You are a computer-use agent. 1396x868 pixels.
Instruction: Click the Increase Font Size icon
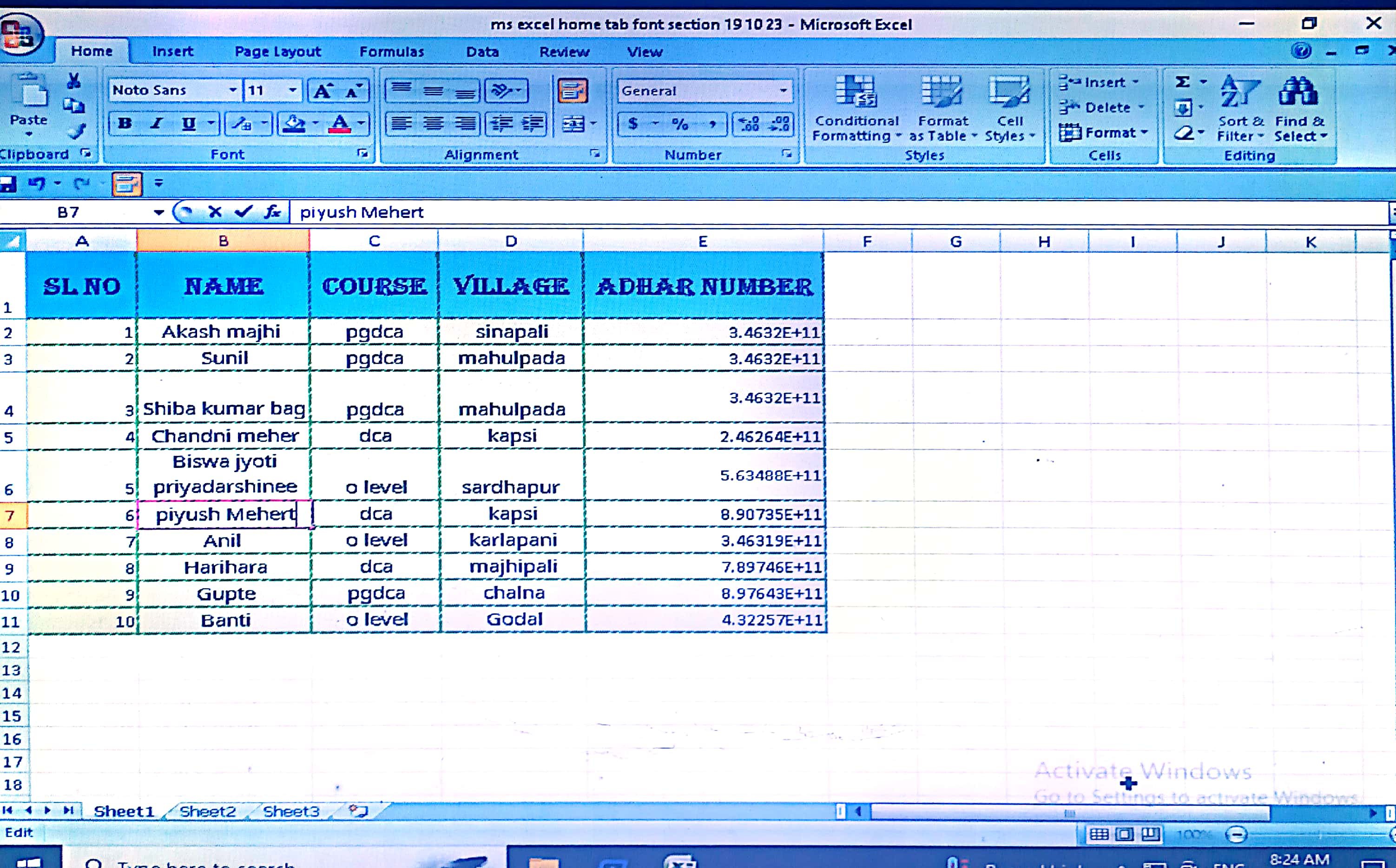coord(322,91)
